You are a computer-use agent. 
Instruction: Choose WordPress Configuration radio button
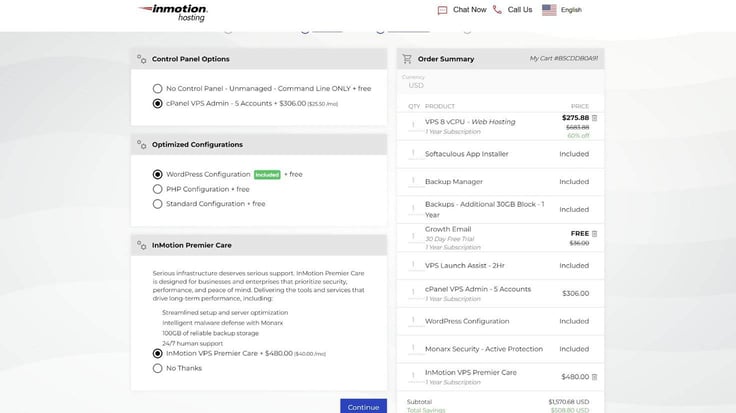click(157, 175)
